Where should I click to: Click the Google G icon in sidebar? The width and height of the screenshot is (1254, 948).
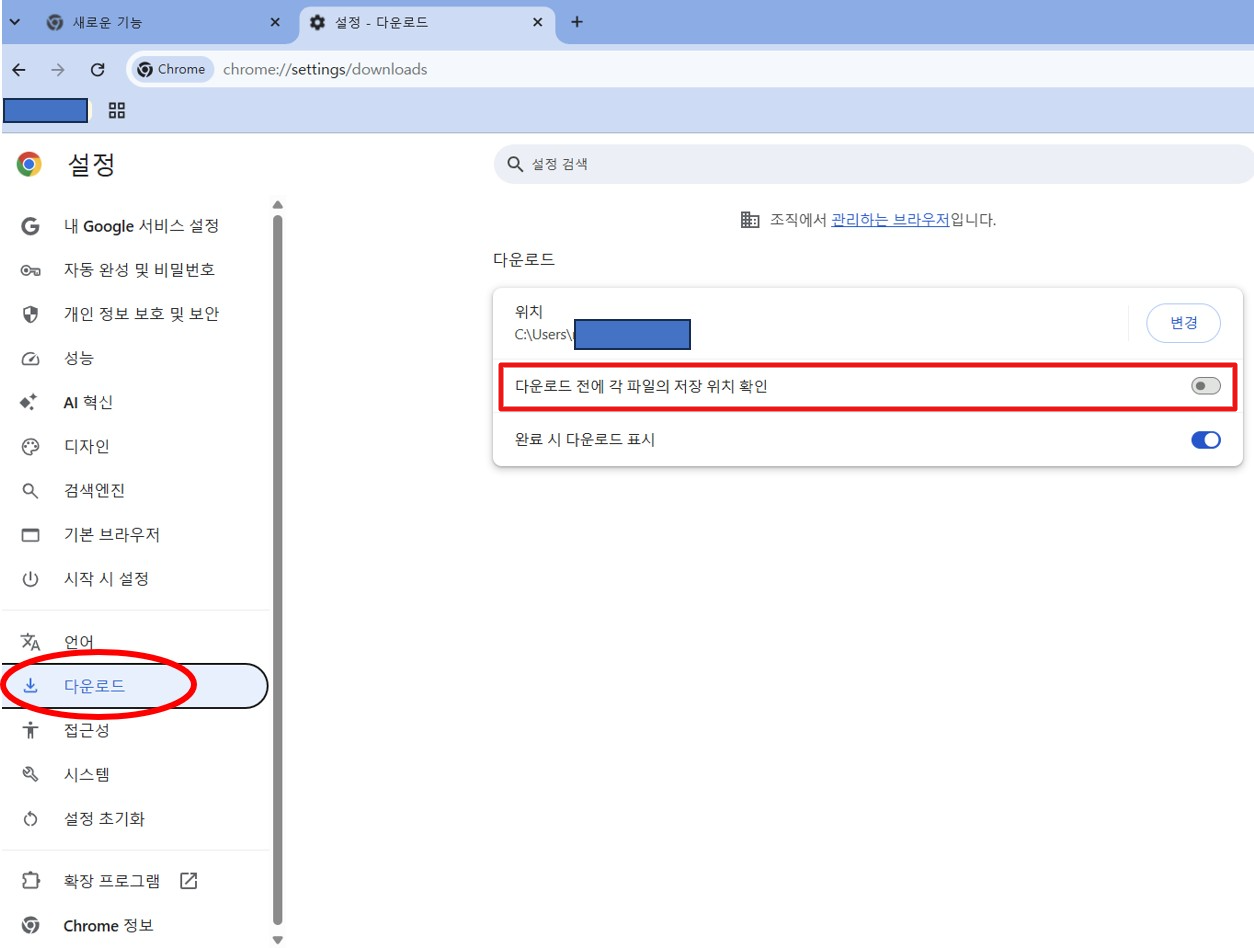click(30, 226)
